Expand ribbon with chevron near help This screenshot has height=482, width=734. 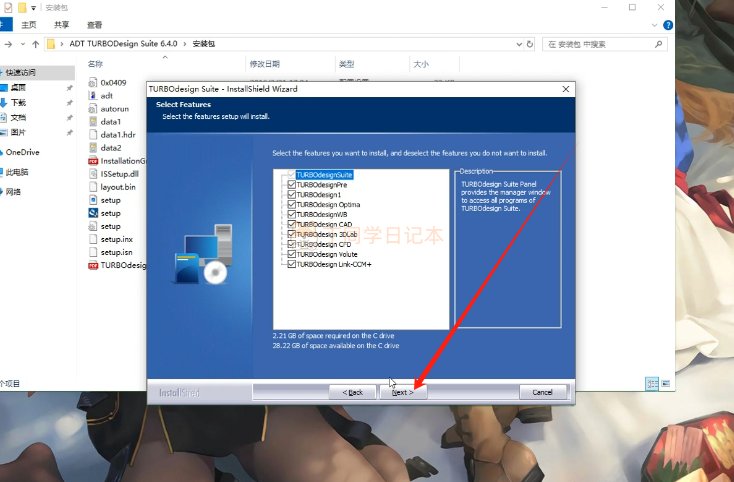pyautogui.click(x=654, y=25)
